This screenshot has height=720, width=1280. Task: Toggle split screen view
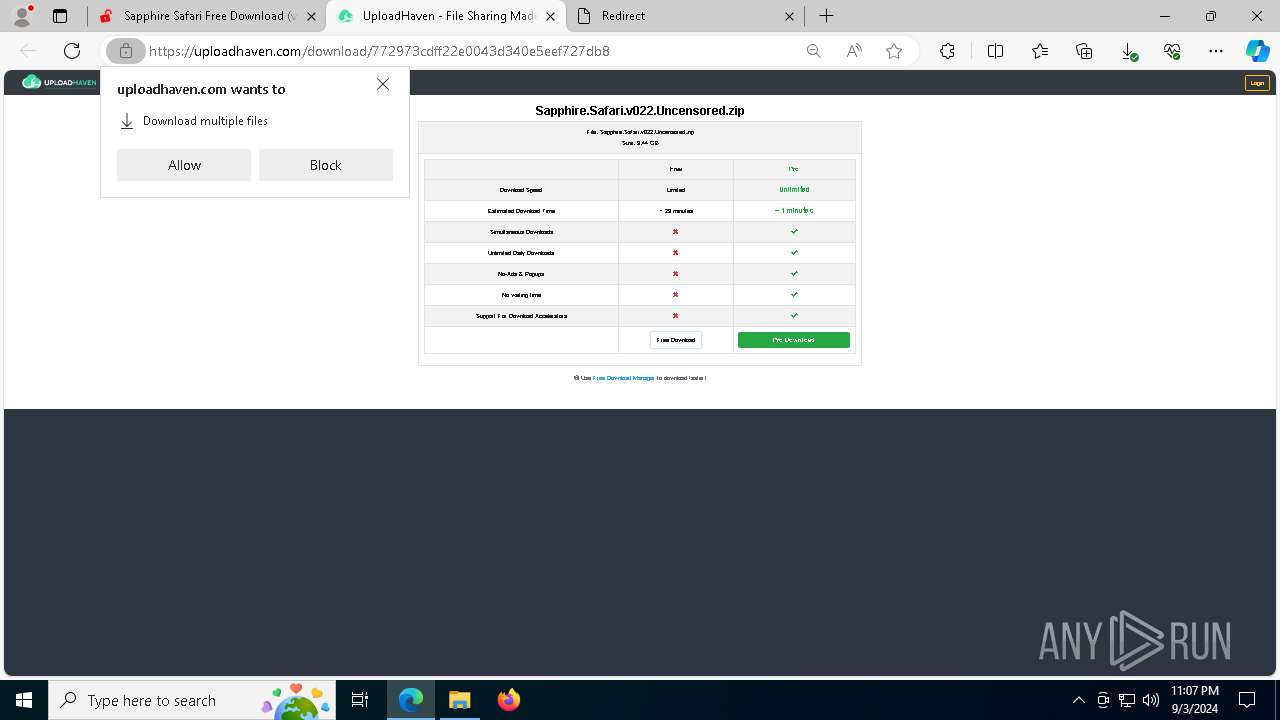click(995, 51)
